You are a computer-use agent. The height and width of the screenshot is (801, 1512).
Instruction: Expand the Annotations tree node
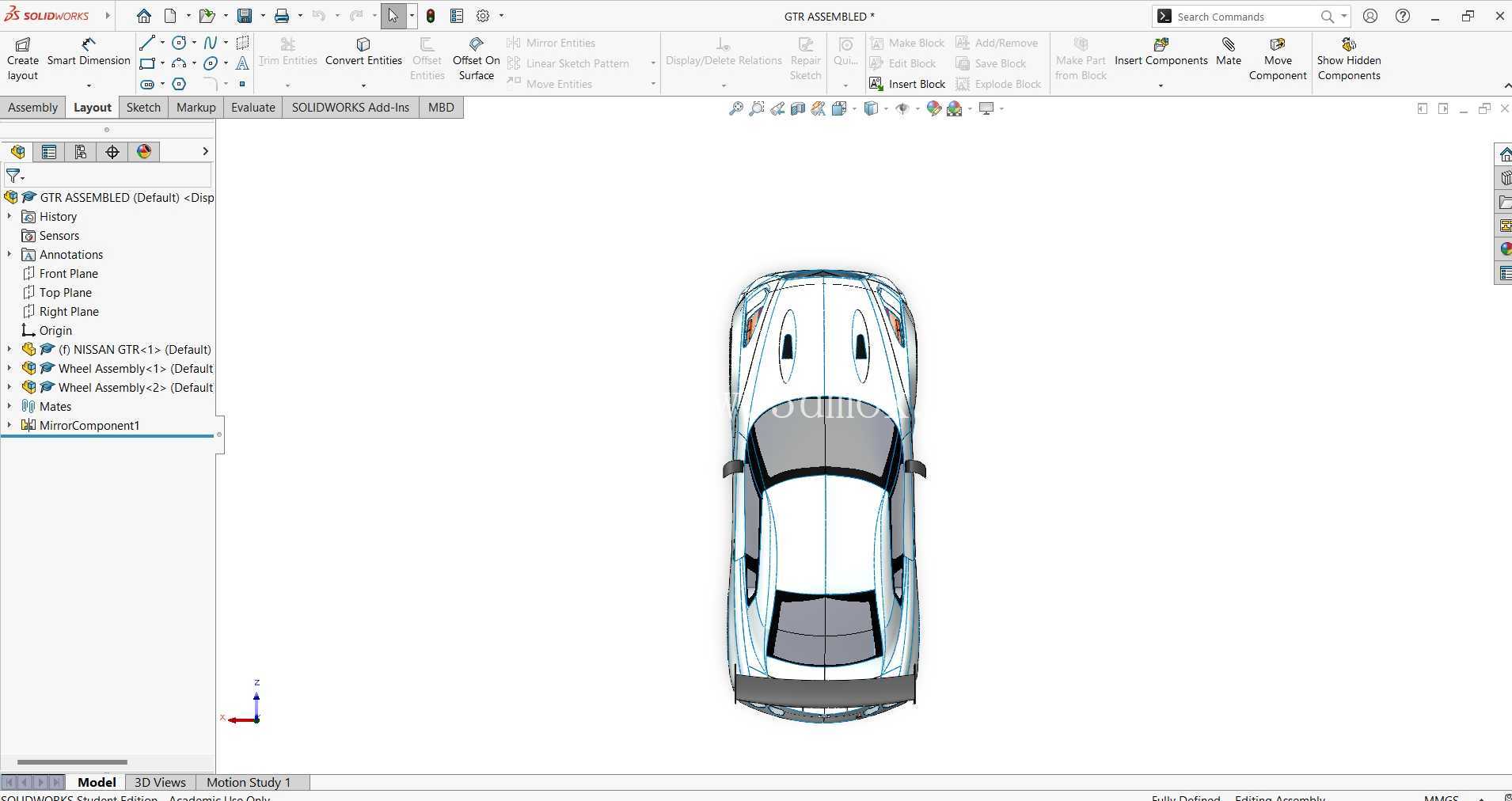coord(9,254)
